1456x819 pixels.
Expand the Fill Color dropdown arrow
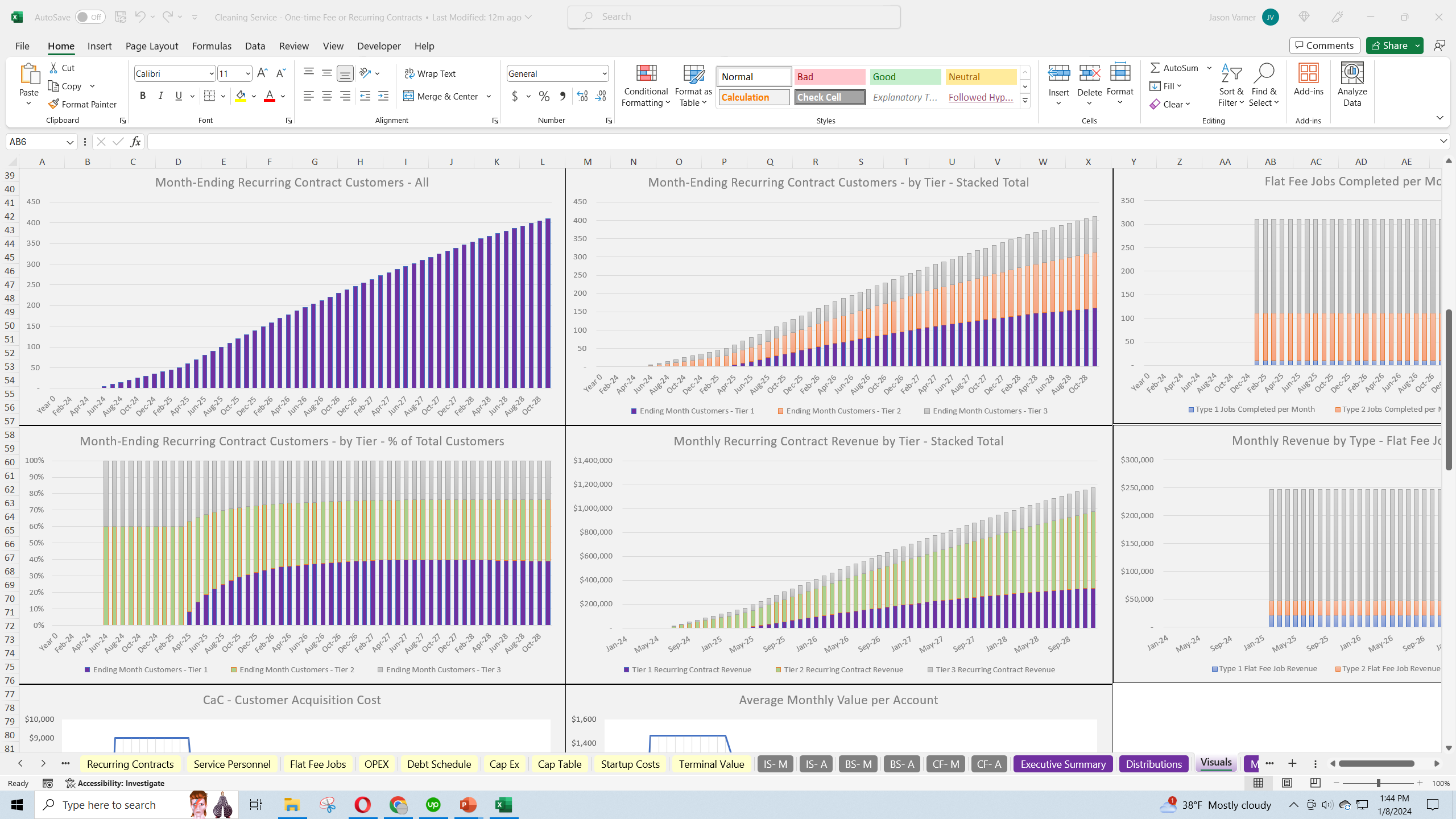pyautogui.click(x=254, y=96)
